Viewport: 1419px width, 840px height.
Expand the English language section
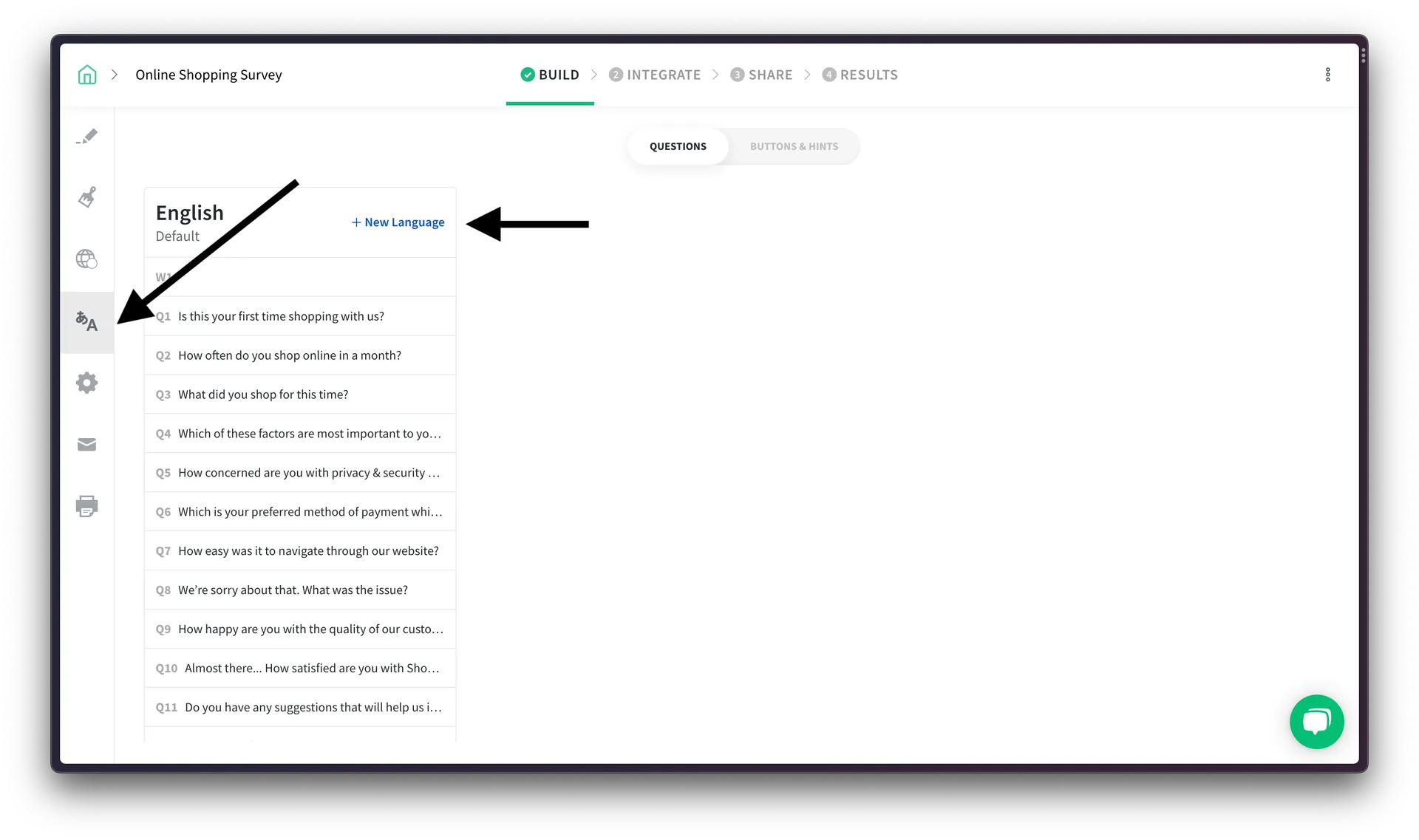click(189, 221)
